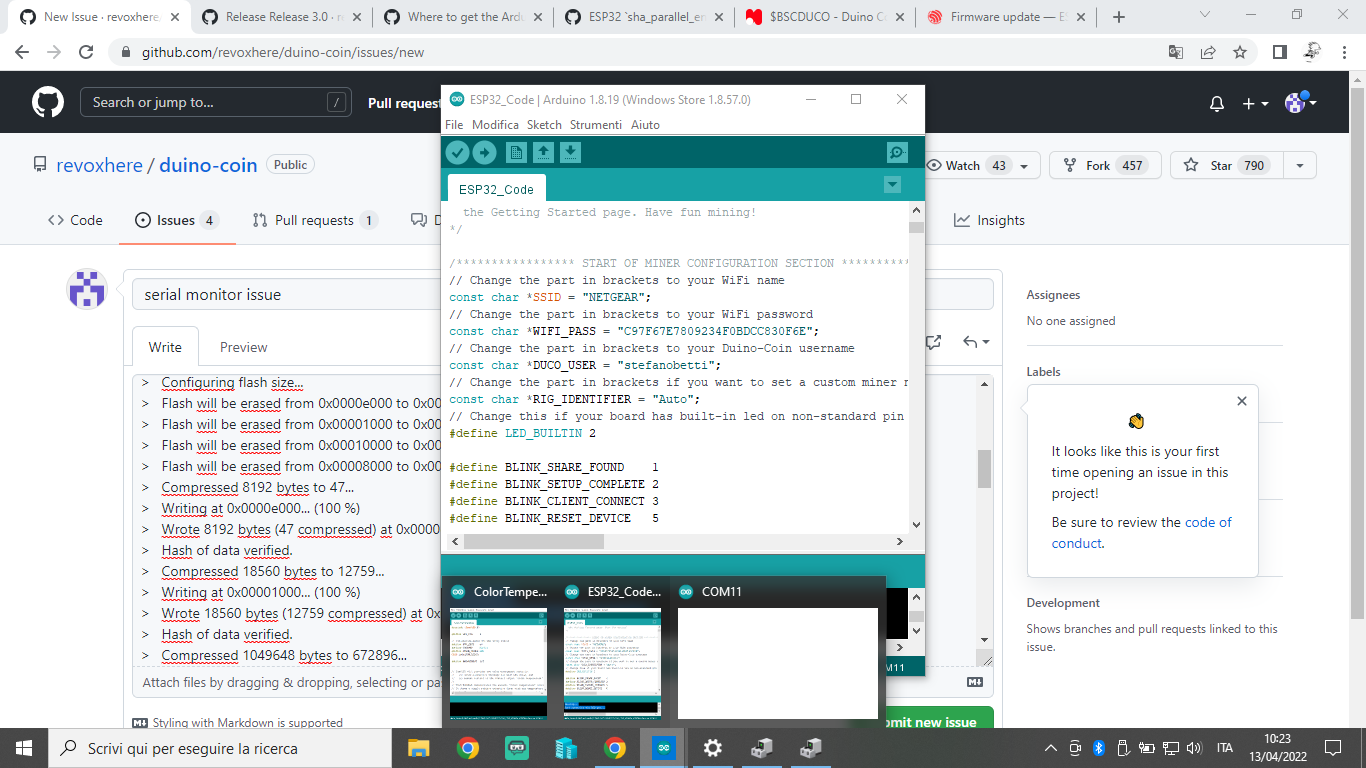Click the Arduino editor vertical scrollbar
This screenshot has height=768, width=1366.
[916, 367]
